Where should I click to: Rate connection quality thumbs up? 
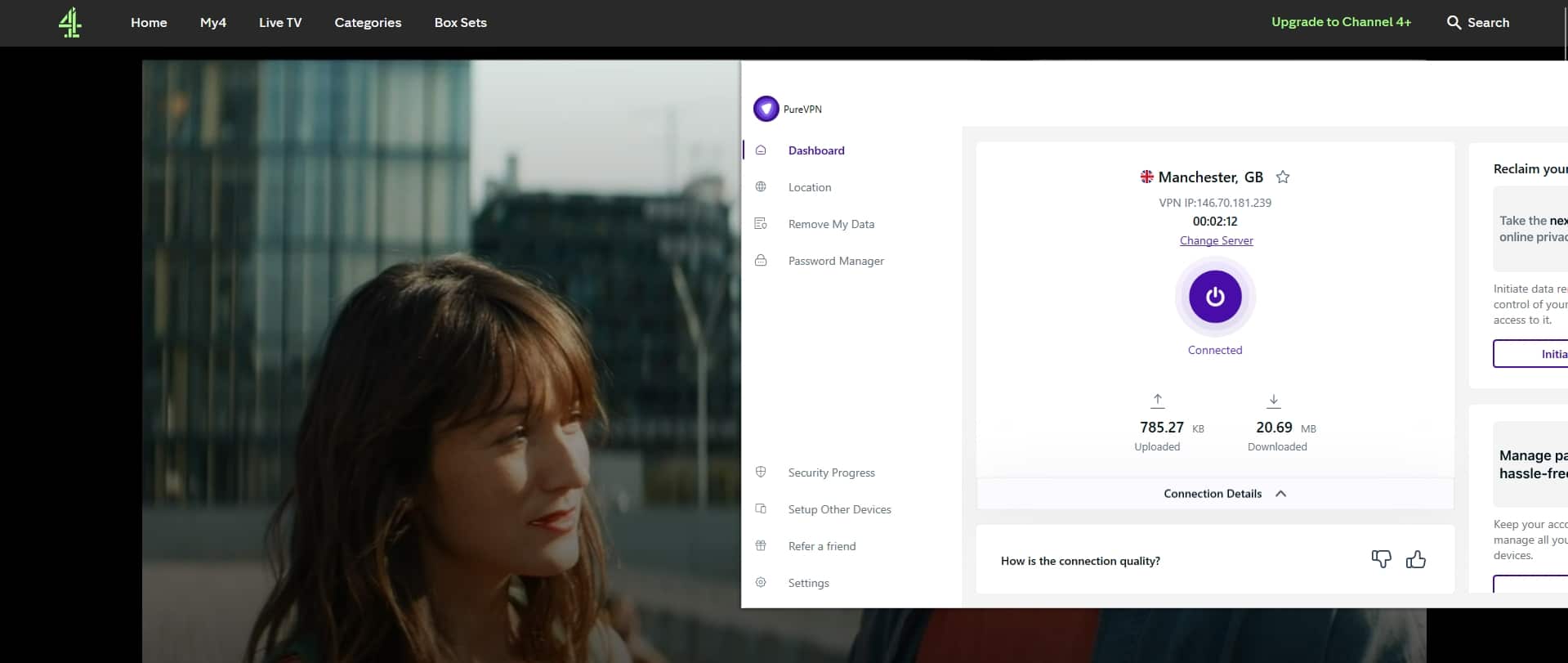(x=1416, y=559)
